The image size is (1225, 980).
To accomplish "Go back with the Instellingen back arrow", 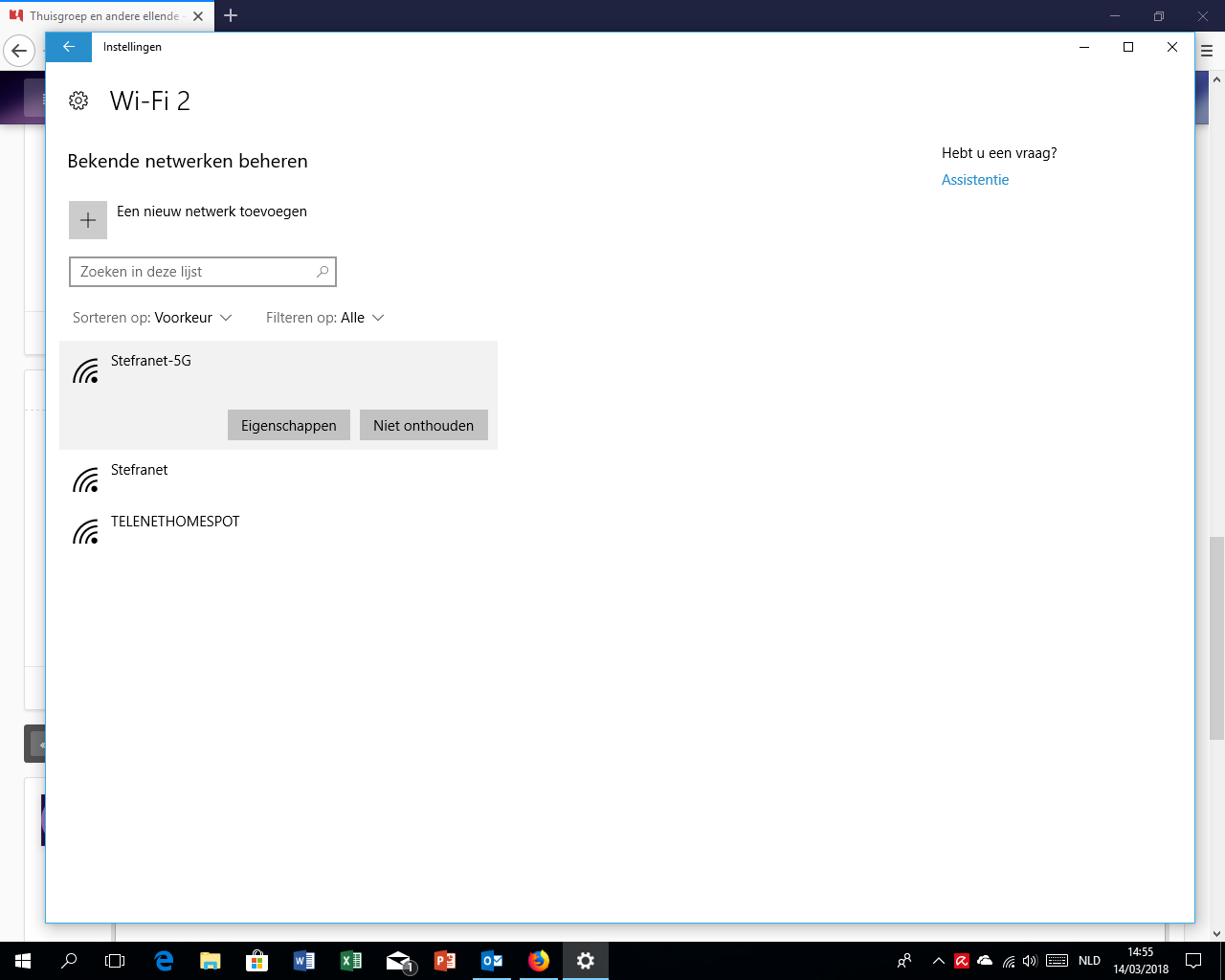I will [x=69, y=47].
